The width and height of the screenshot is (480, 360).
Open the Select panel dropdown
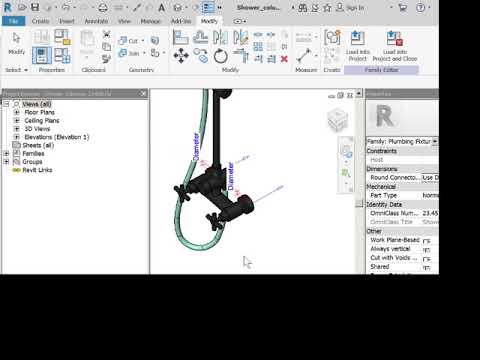click(x=16, y=70)
